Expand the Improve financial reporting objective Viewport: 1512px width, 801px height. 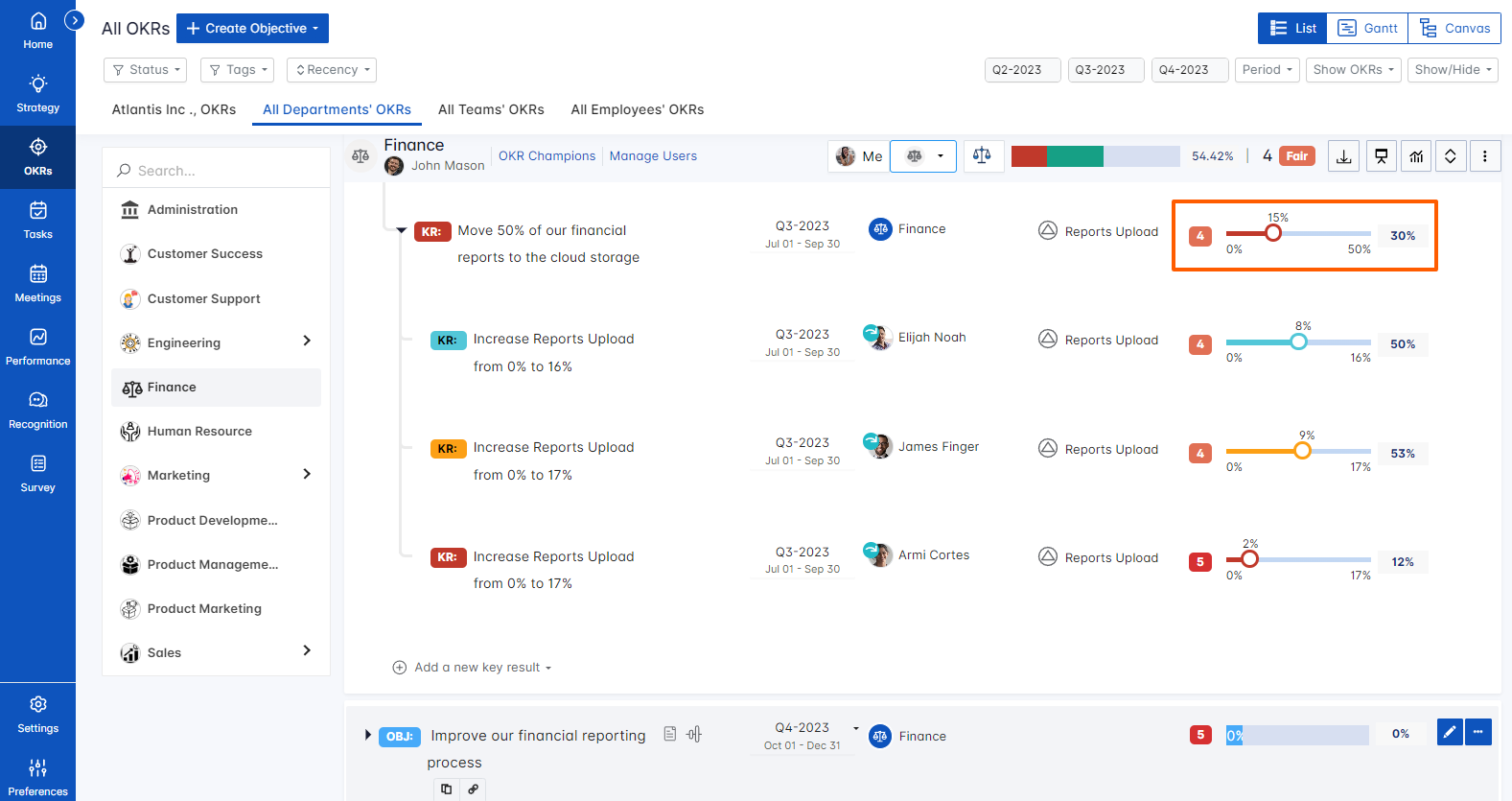click(367, 735)
